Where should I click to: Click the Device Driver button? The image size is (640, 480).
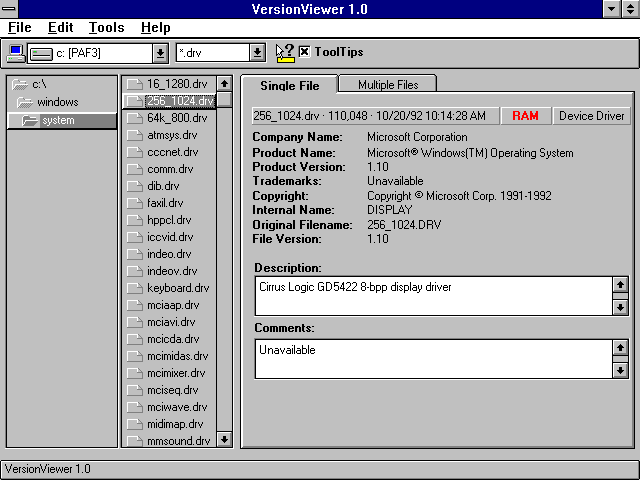(591, 116)
